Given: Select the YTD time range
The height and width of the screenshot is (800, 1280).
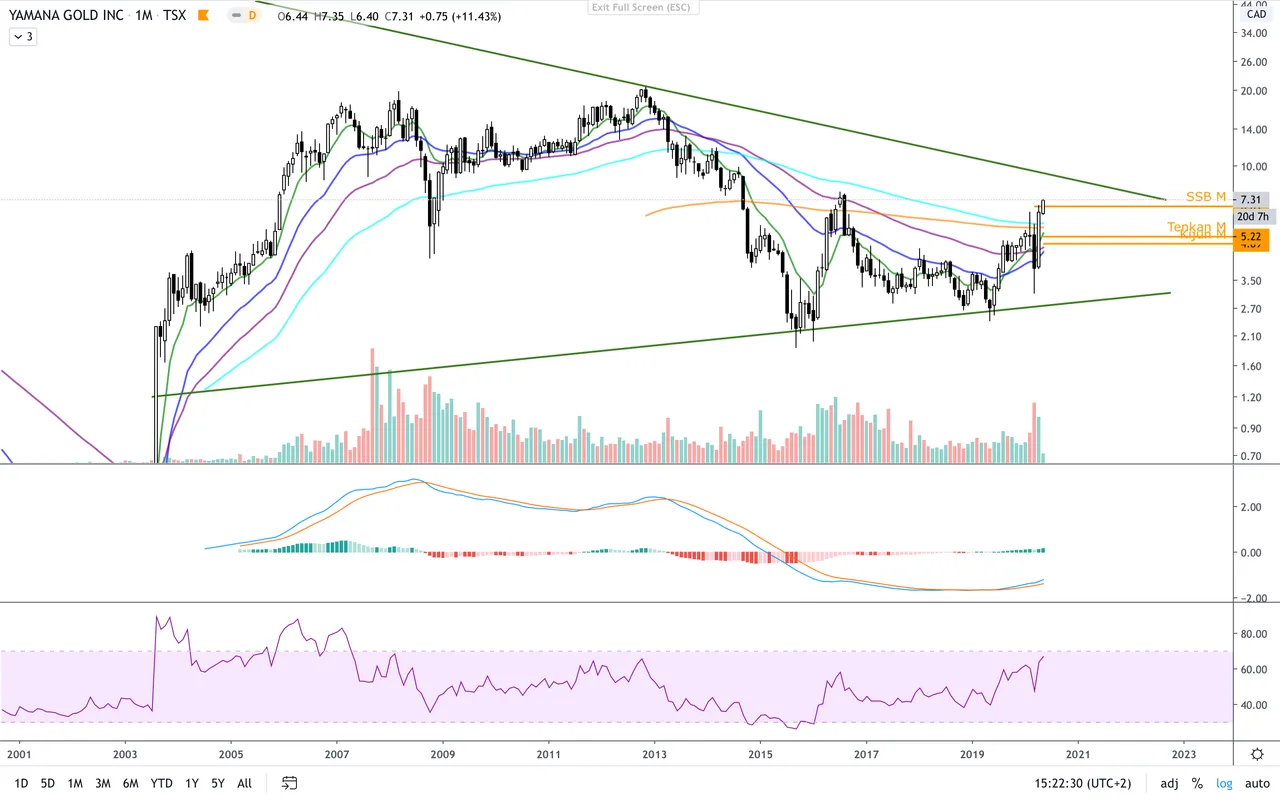Looking at the screenshot, I should pos(161,783).
